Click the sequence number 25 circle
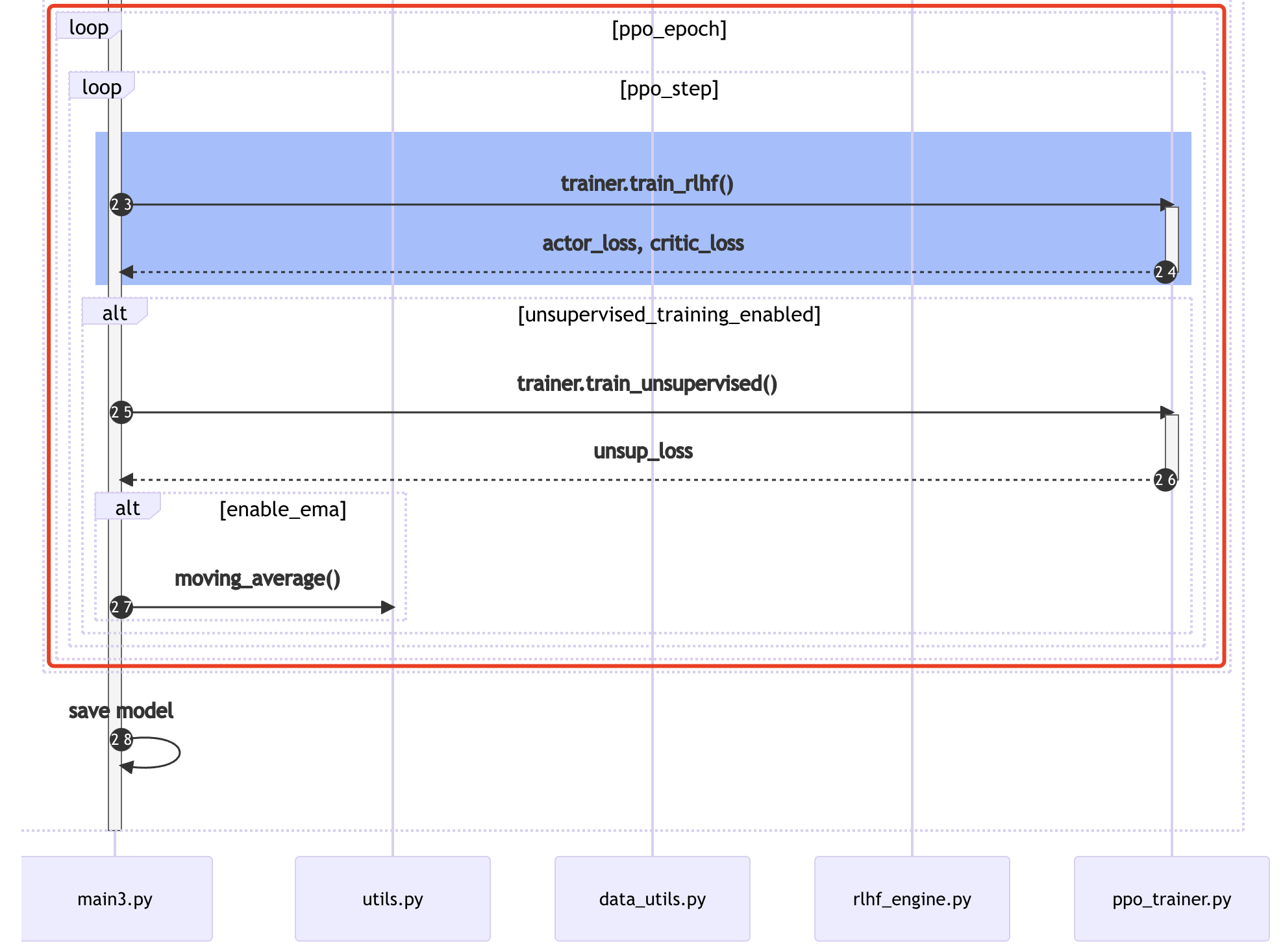Viewport: 1283px width, 952px height. (121, 412)
